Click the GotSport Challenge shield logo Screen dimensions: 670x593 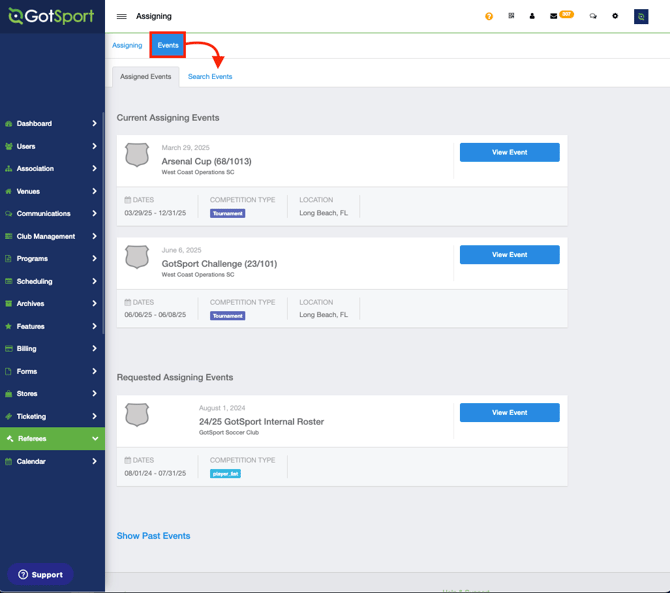click(137, 257)
